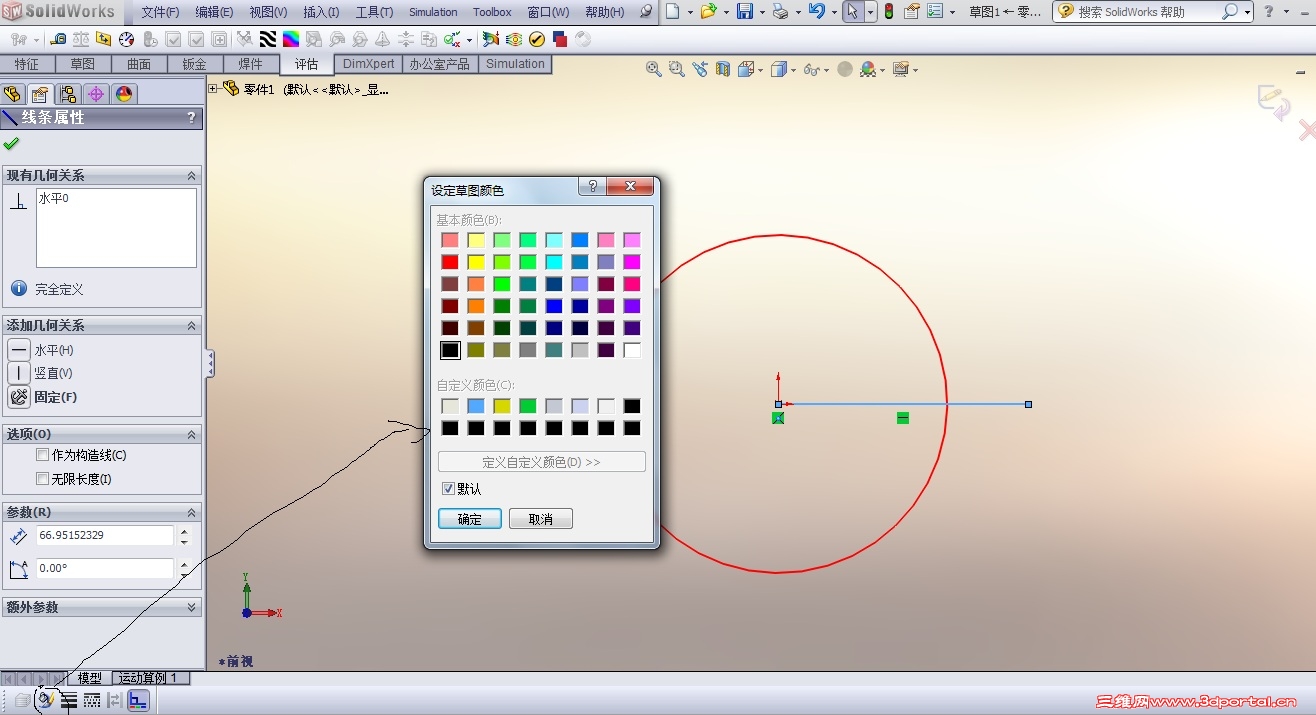
Task: Click the Zebra Stripes icon
Action: coord(268,40)
